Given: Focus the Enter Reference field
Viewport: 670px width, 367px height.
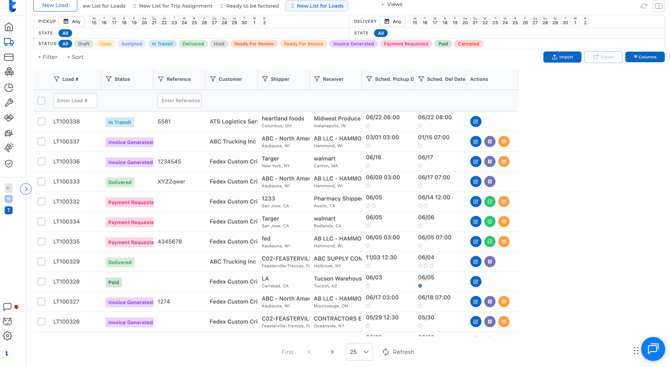Looking at the screenshot, I should (179, 100).
